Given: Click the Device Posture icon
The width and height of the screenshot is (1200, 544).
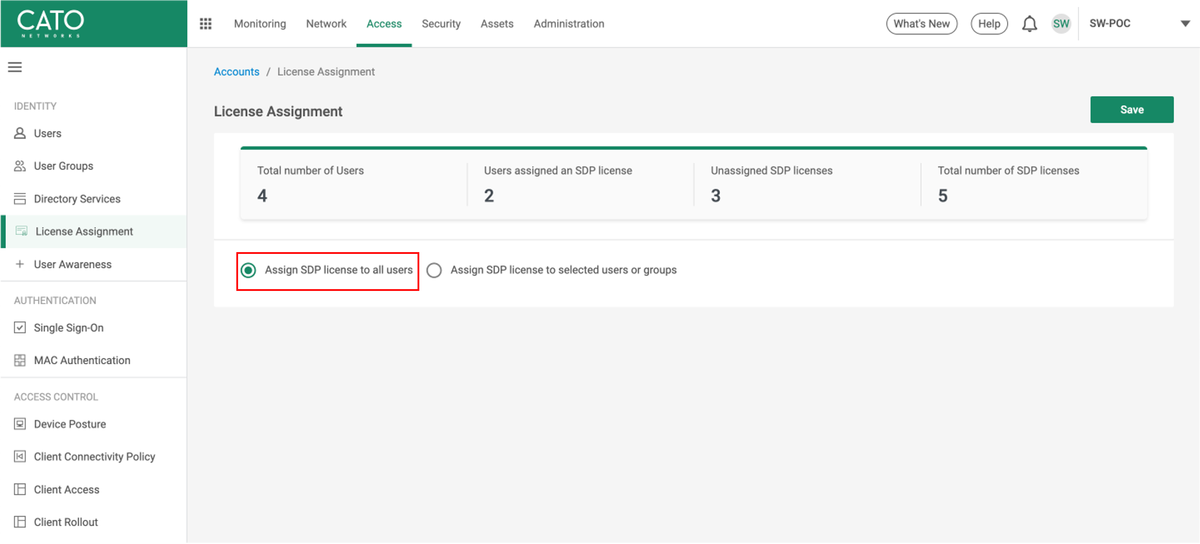Looking at the screenshot, I should click(20, 424).
